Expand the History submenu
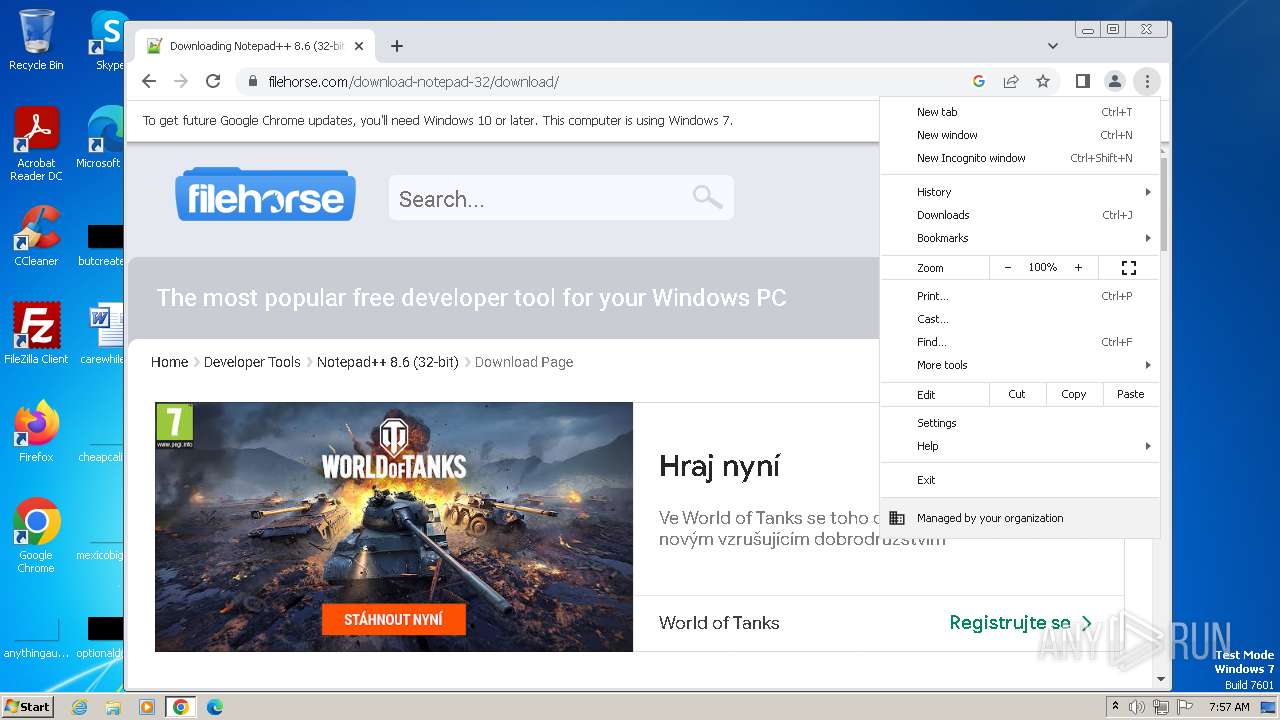Viewport: 1280px width, 720px height. 1020,192
